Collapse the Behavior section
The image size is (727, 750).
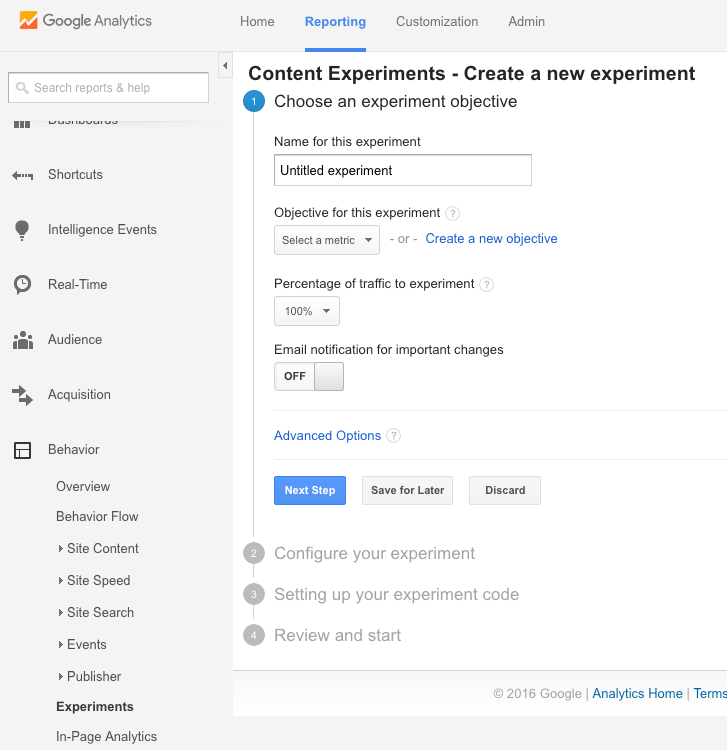(74, 450)
